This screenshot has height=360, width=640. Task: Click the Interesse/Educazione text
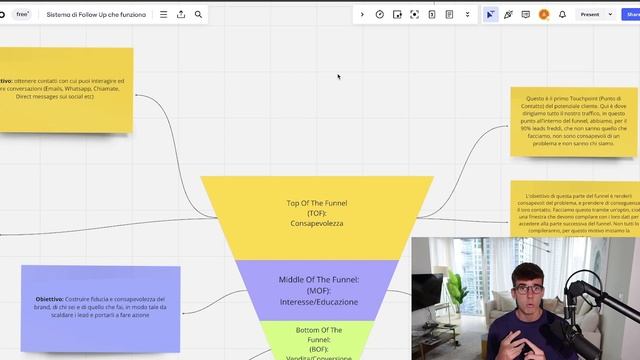point(319,302)
